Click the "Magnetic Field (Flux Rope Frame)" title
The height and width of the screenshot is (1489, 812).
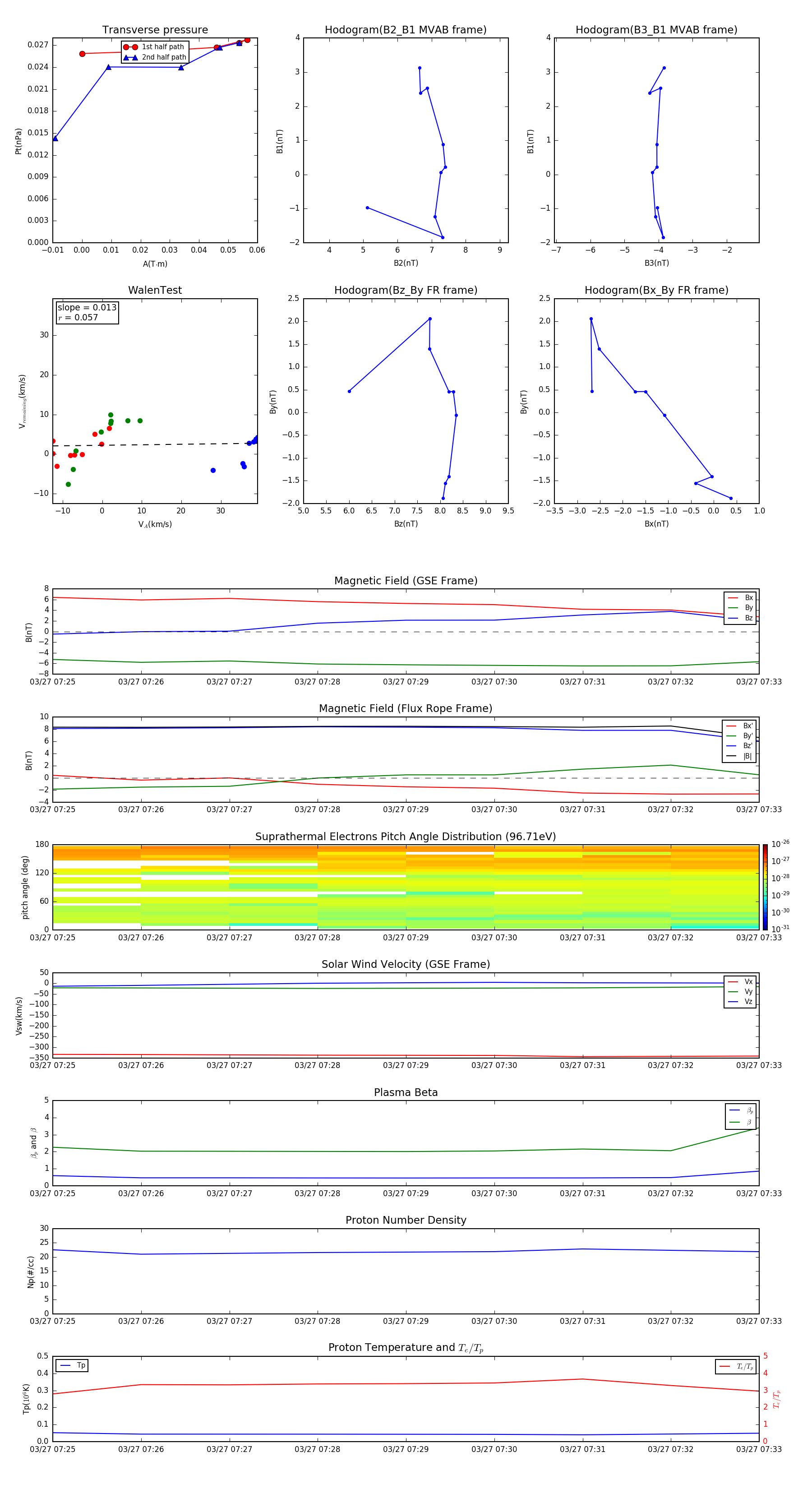coord(406,709)
